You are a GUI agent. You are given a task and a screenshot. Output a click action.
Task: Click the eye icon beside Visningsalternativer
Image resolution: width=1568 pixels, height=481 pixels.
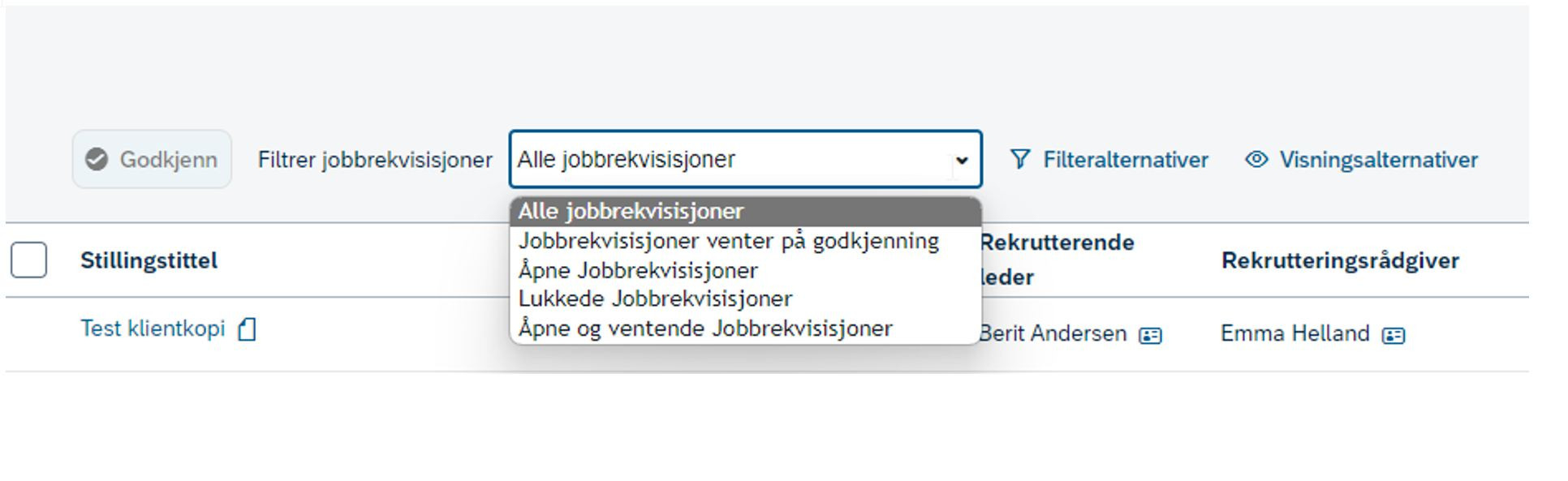(x=1256, y=160)
